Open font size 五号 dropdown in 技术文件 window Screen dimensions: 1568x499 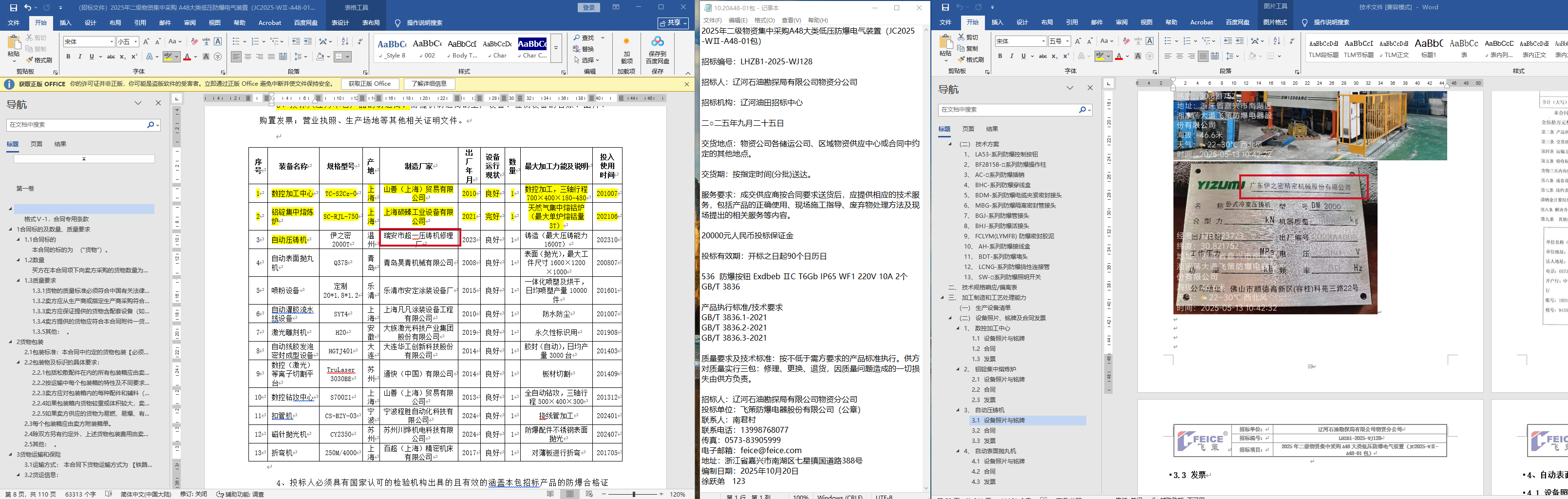(x=1068, y=41)
